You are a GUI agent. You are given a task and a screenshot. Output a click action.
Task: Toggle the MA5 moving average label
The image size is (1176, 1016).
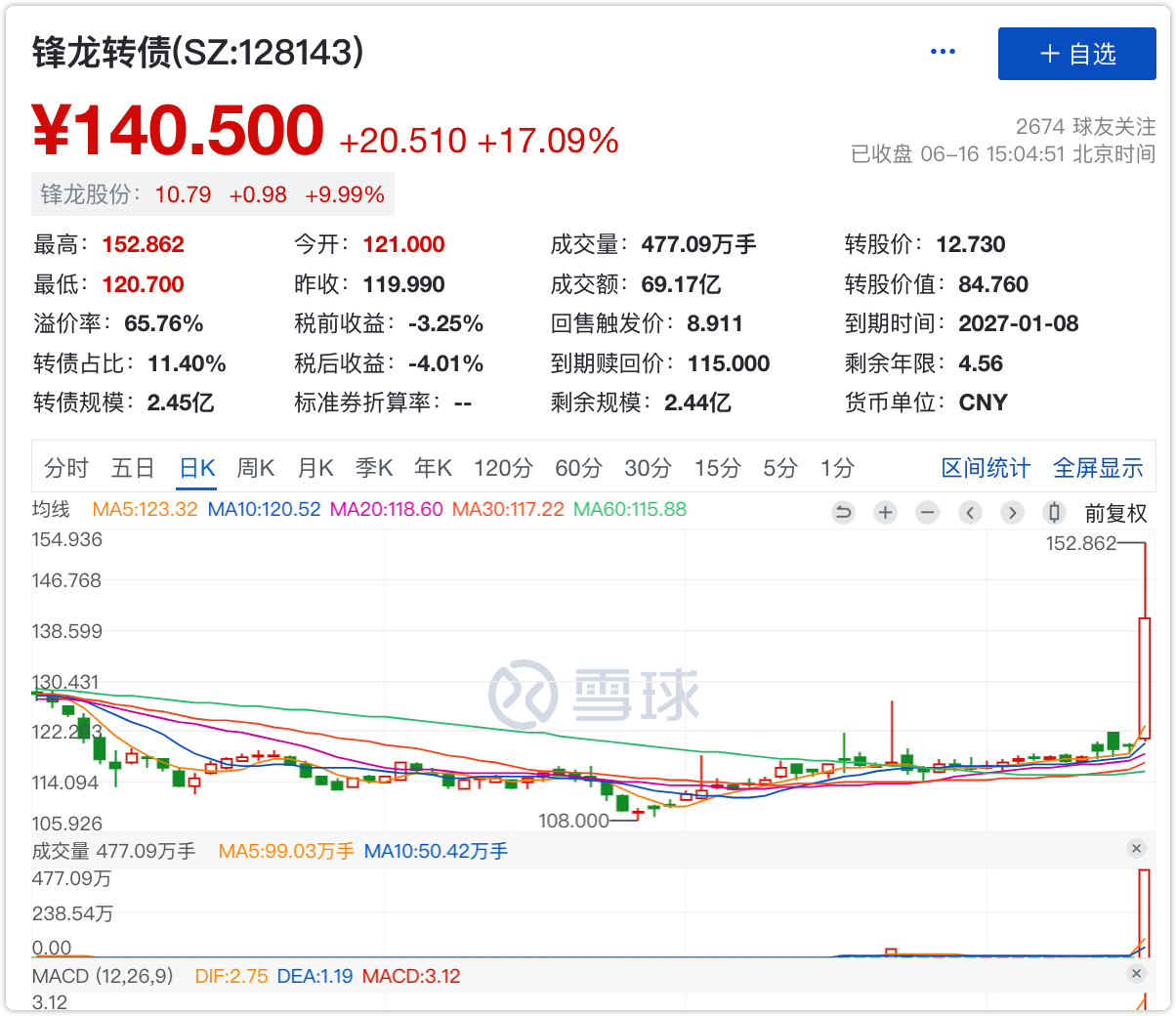[145, 509]
